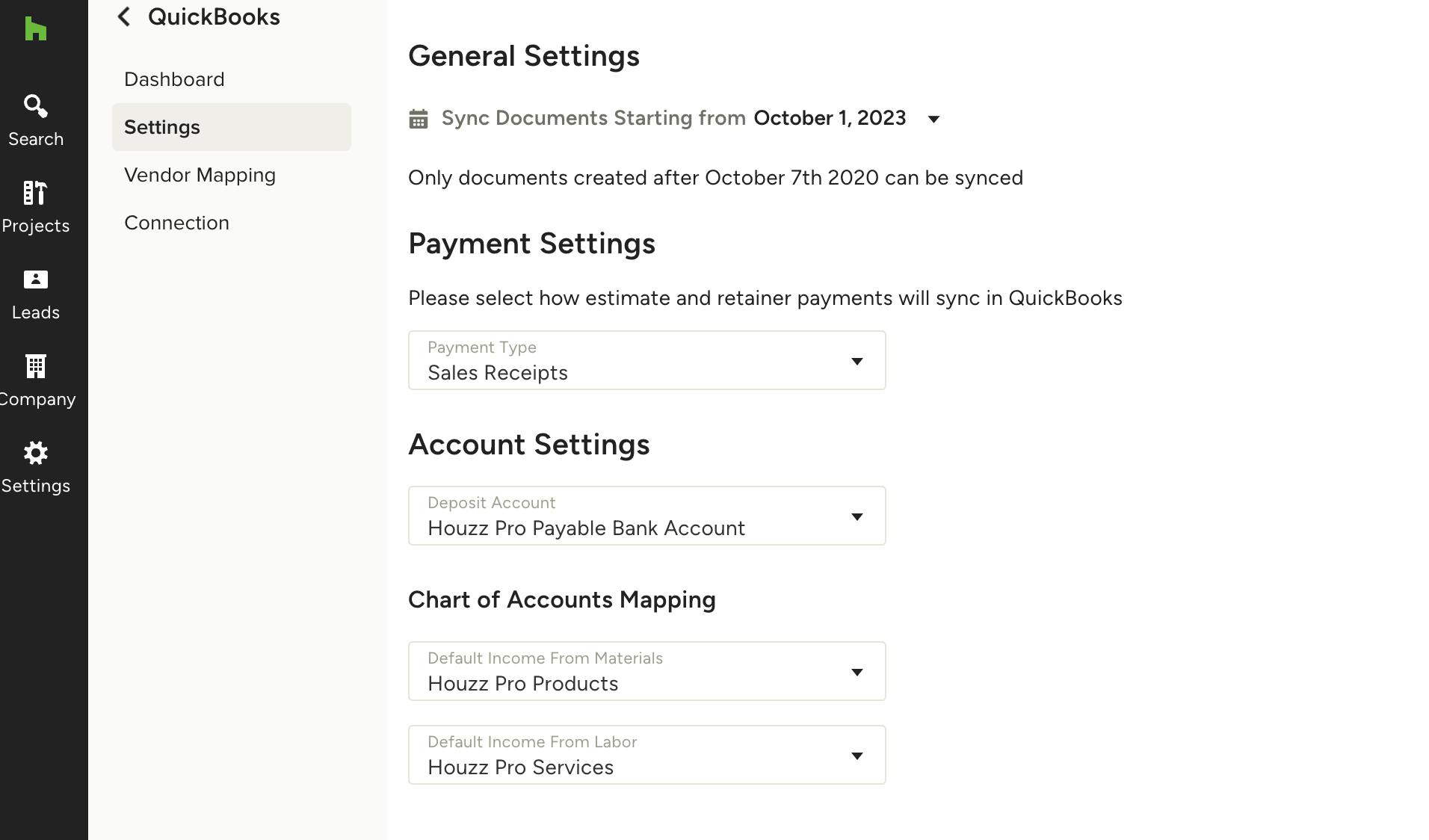
Task: Expand the Sync Documents date dropdown
Action: coord(933,118)
